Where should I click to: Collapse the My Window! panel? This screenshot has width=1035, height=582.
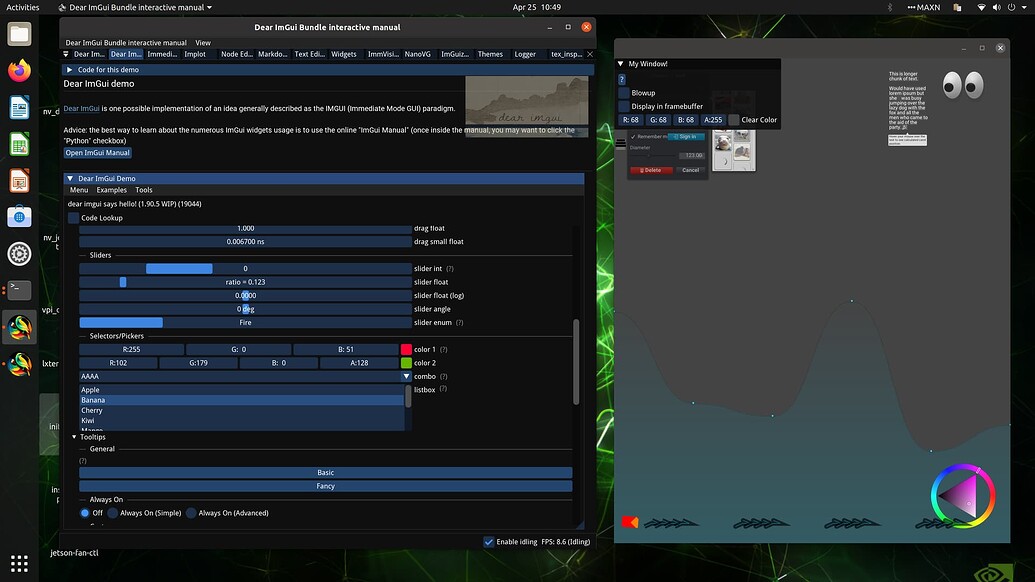[x=620, y=64]
